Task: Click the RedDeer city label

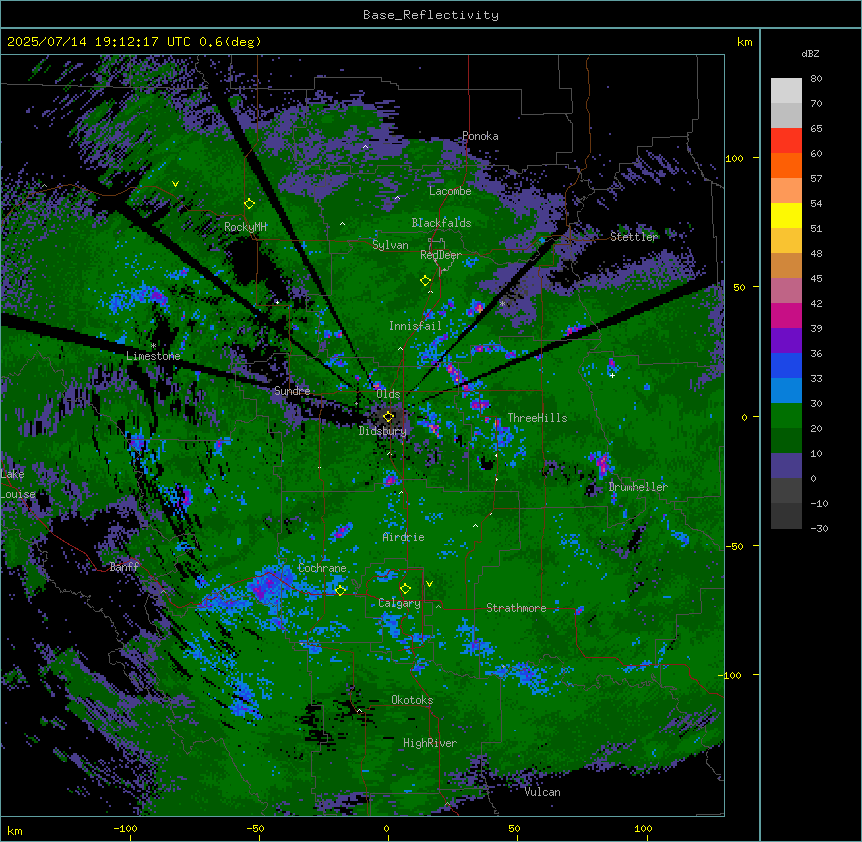Action: coord(441,255)
